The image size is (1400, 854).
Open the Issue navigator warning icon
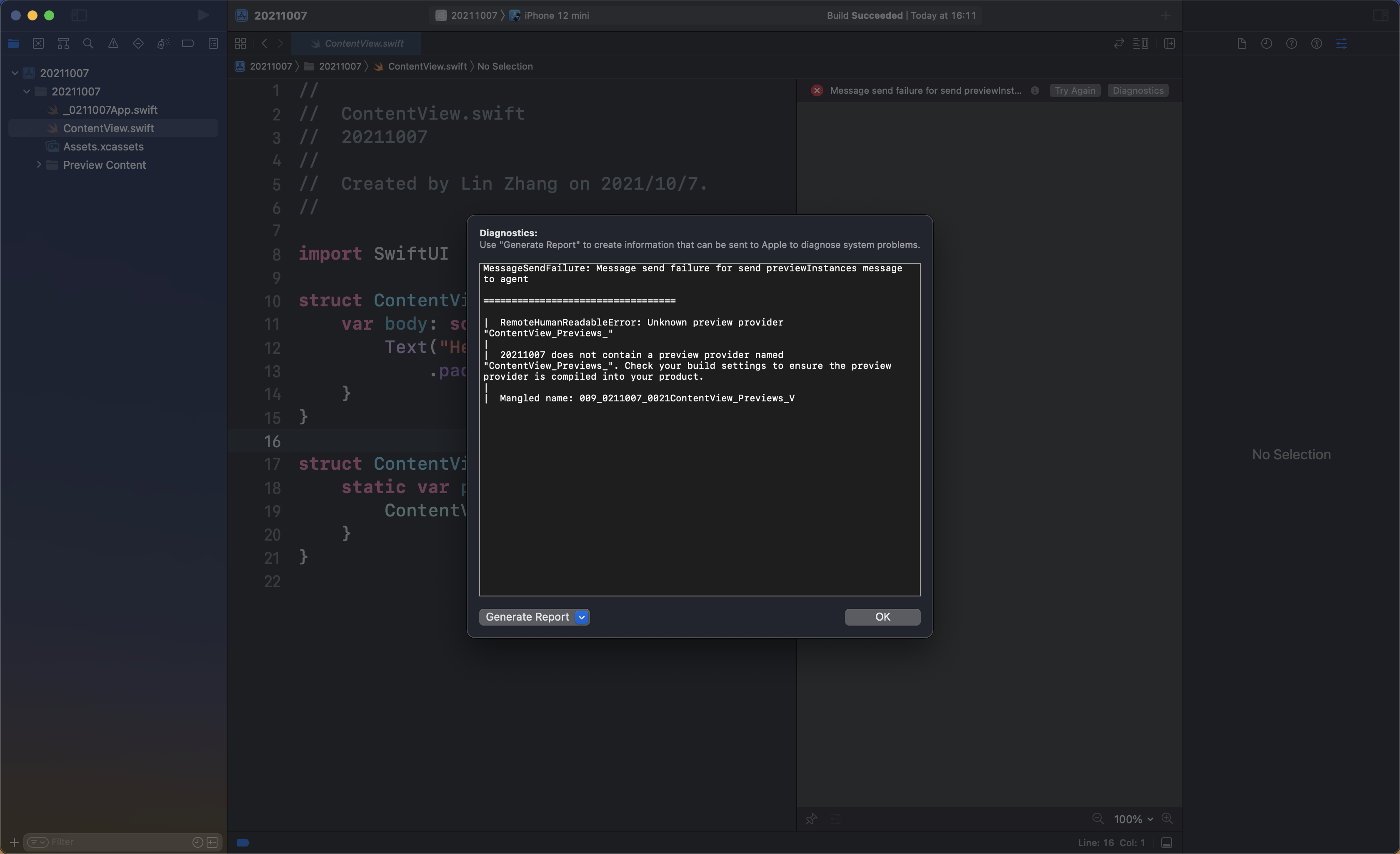pos(113,44)
